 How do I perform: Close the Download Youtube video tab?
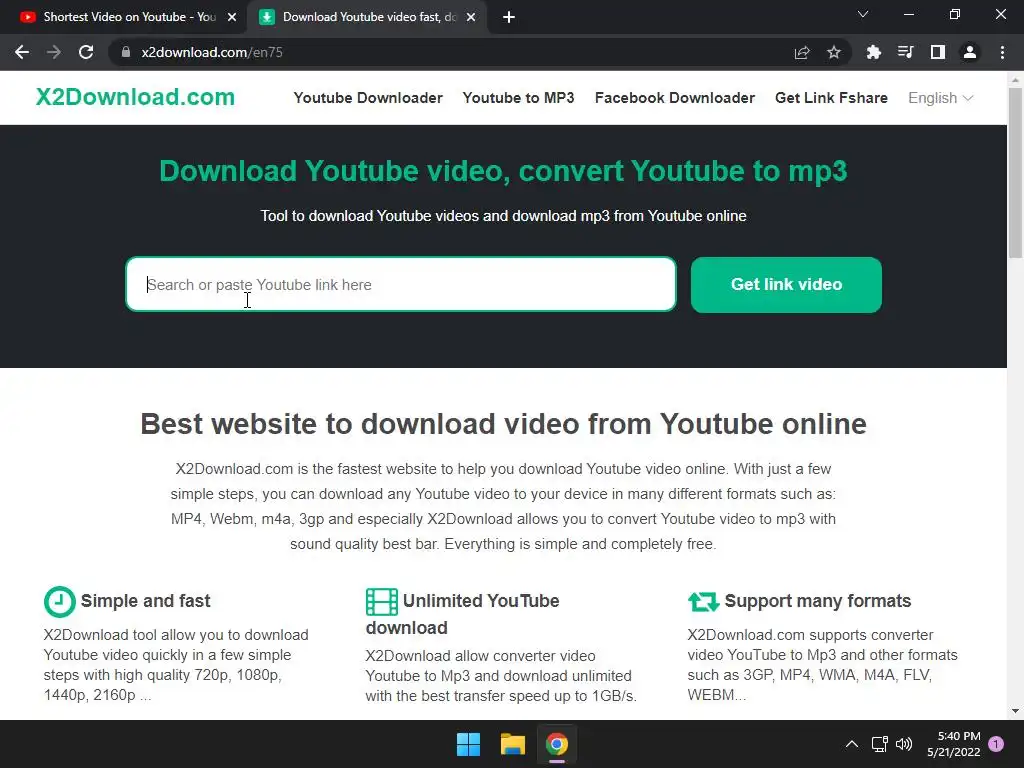tap(471, 17)
